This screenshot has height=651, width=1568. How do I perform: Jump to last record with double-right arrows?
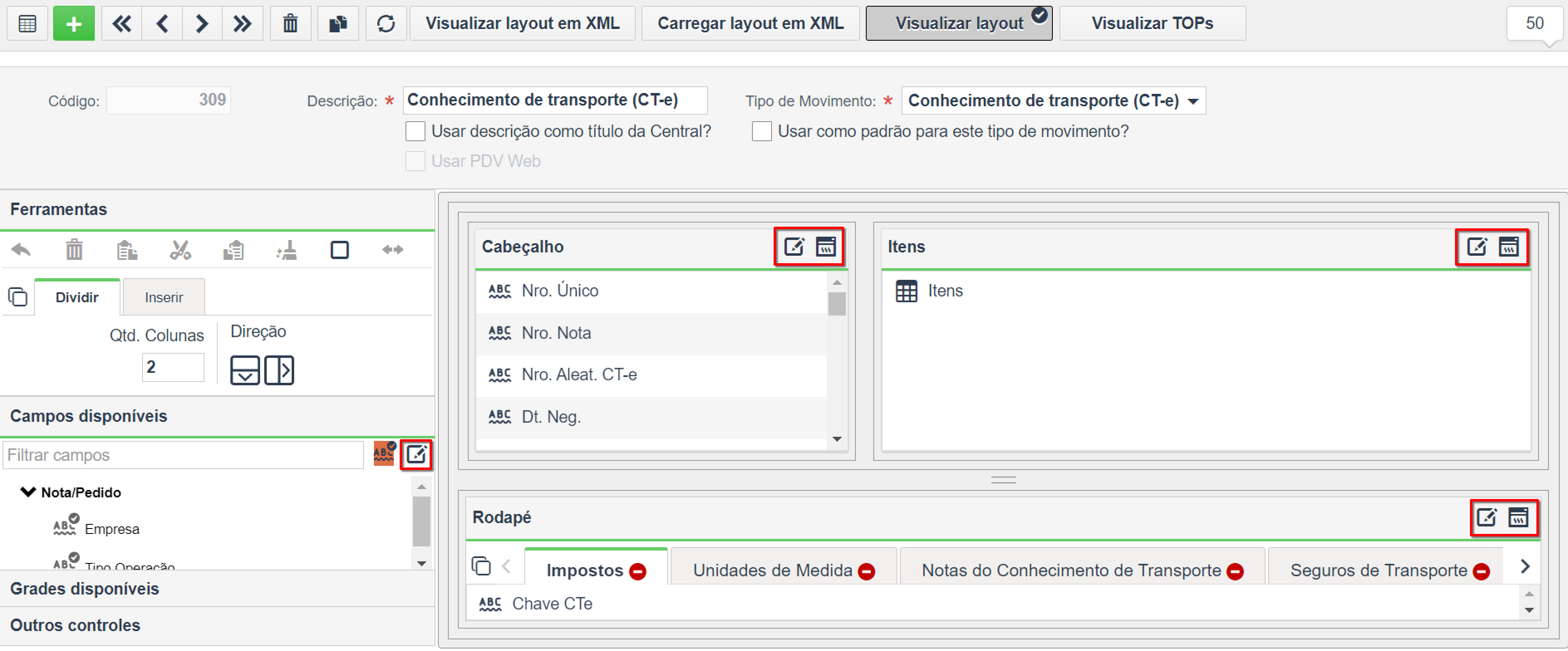[242, 24]
